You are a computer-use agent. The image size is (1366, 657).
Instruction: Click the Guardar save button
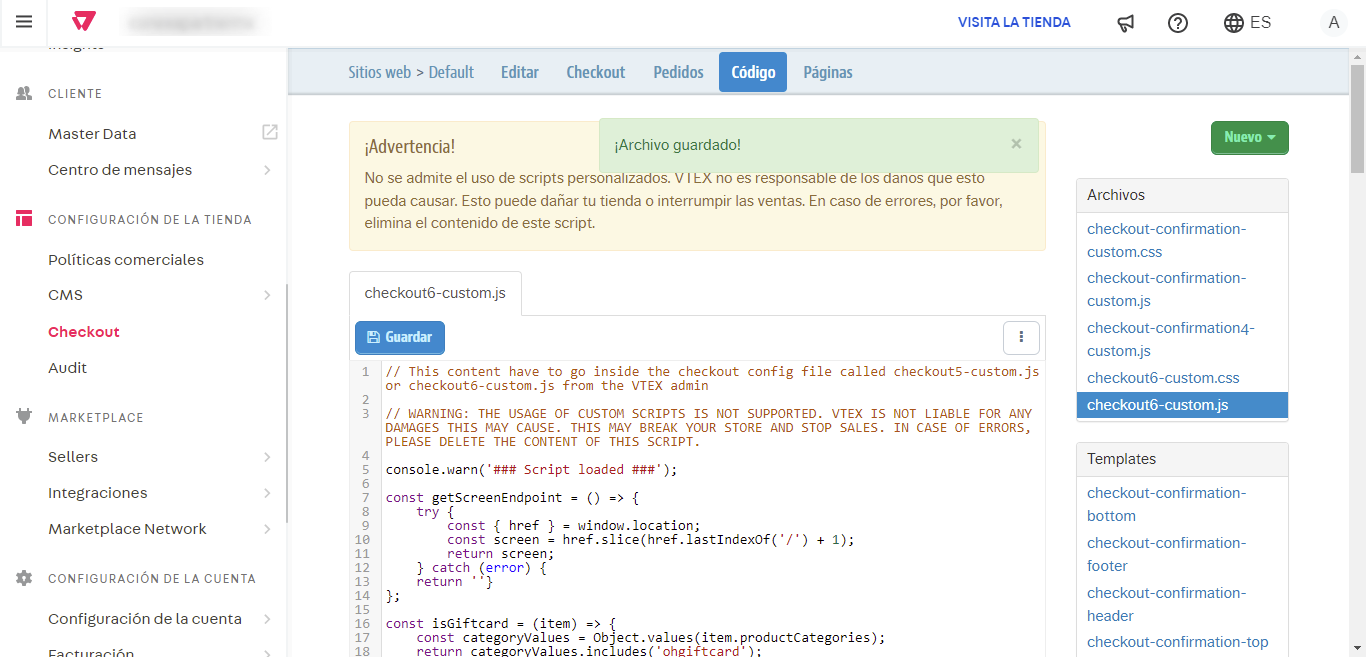400,338
